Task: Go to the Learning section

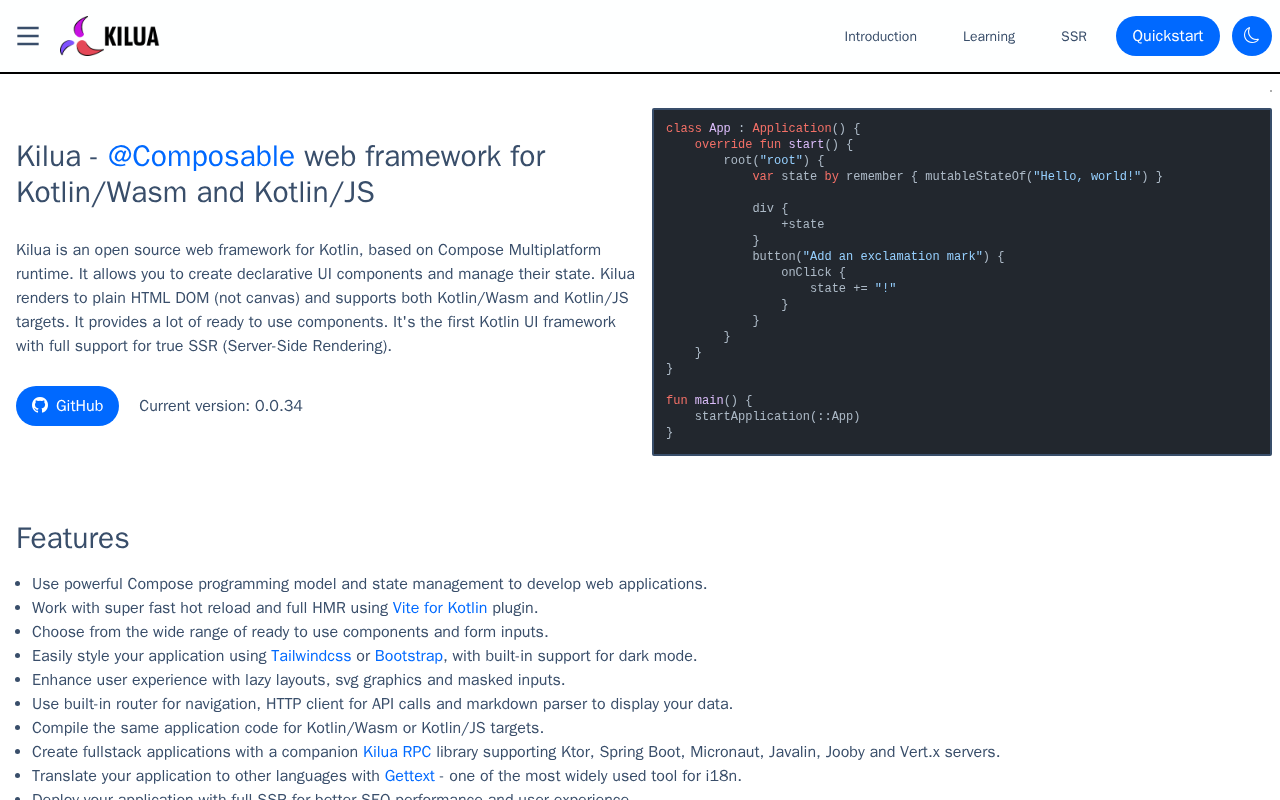Action: click(x=989, y=36)
